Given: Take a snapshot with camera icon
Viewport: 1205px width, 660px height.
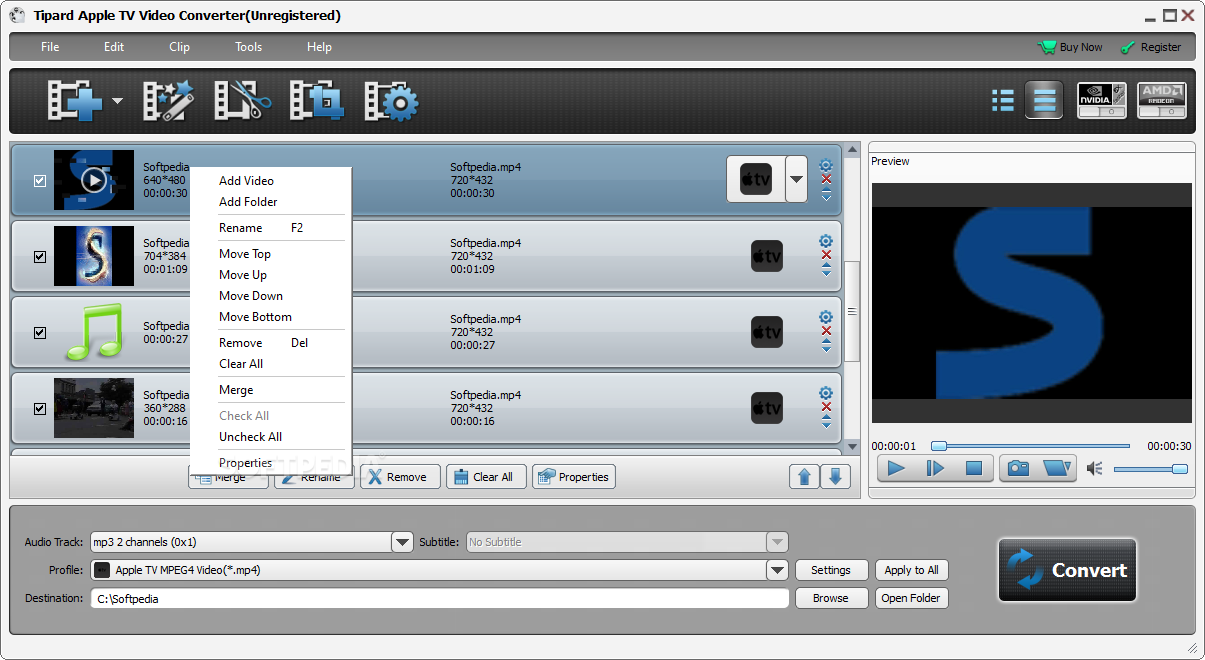Looking at the screenshot, I should point(1018,468).
